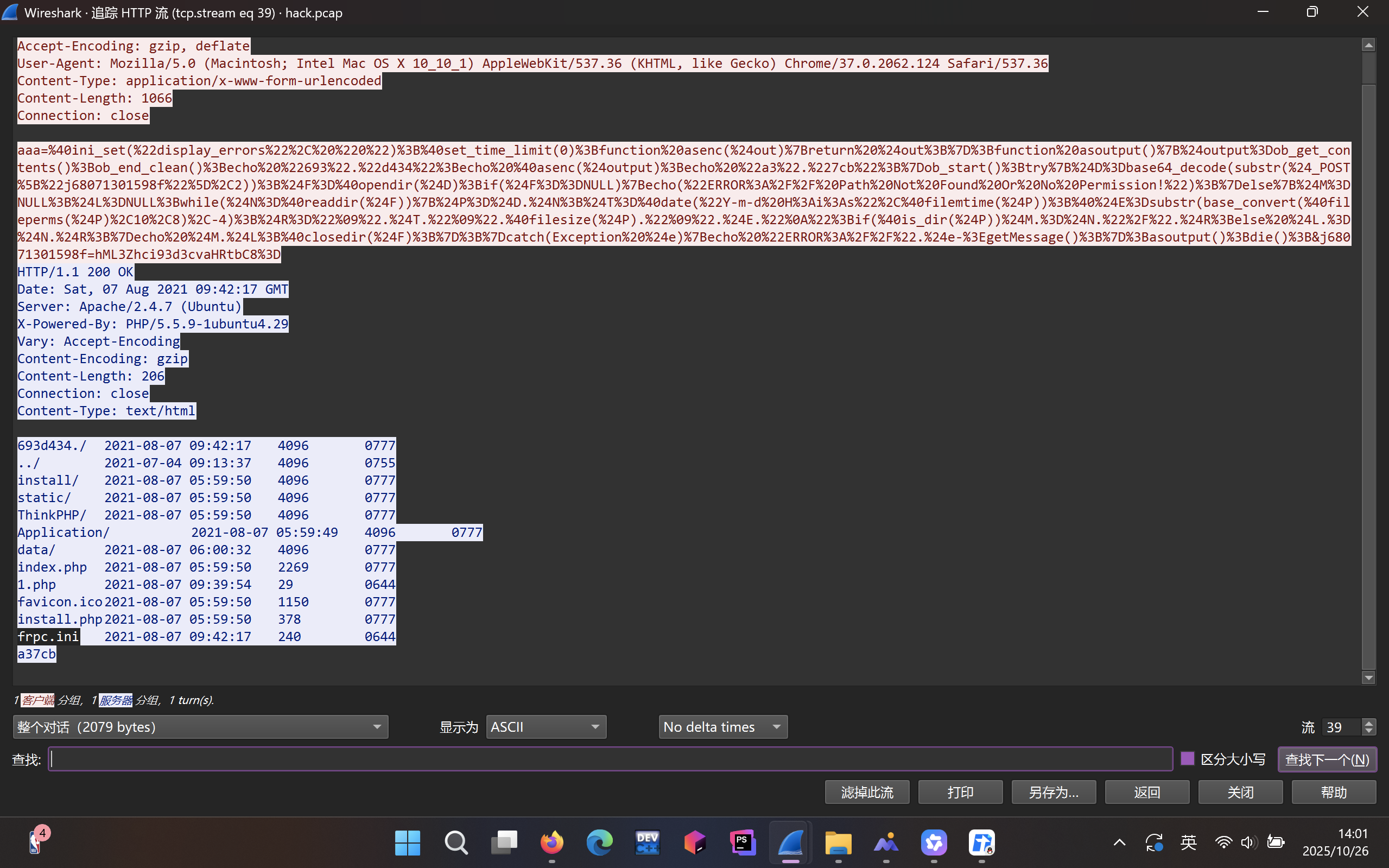The image size is (1389, 868).
Task: Click the frpc.ini filename in the listing
Action: [48, 636]
